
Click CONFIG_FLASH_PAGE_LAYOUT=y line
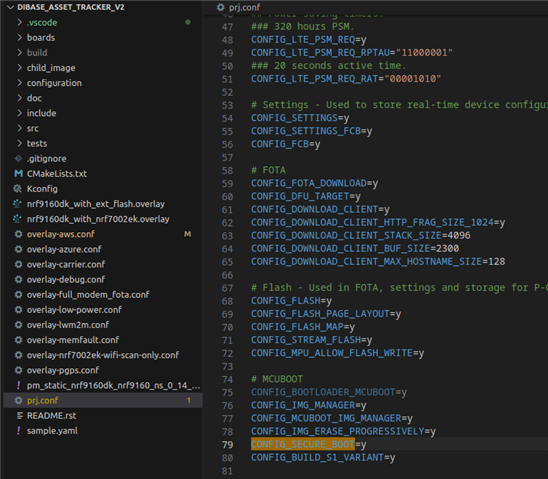326,314
